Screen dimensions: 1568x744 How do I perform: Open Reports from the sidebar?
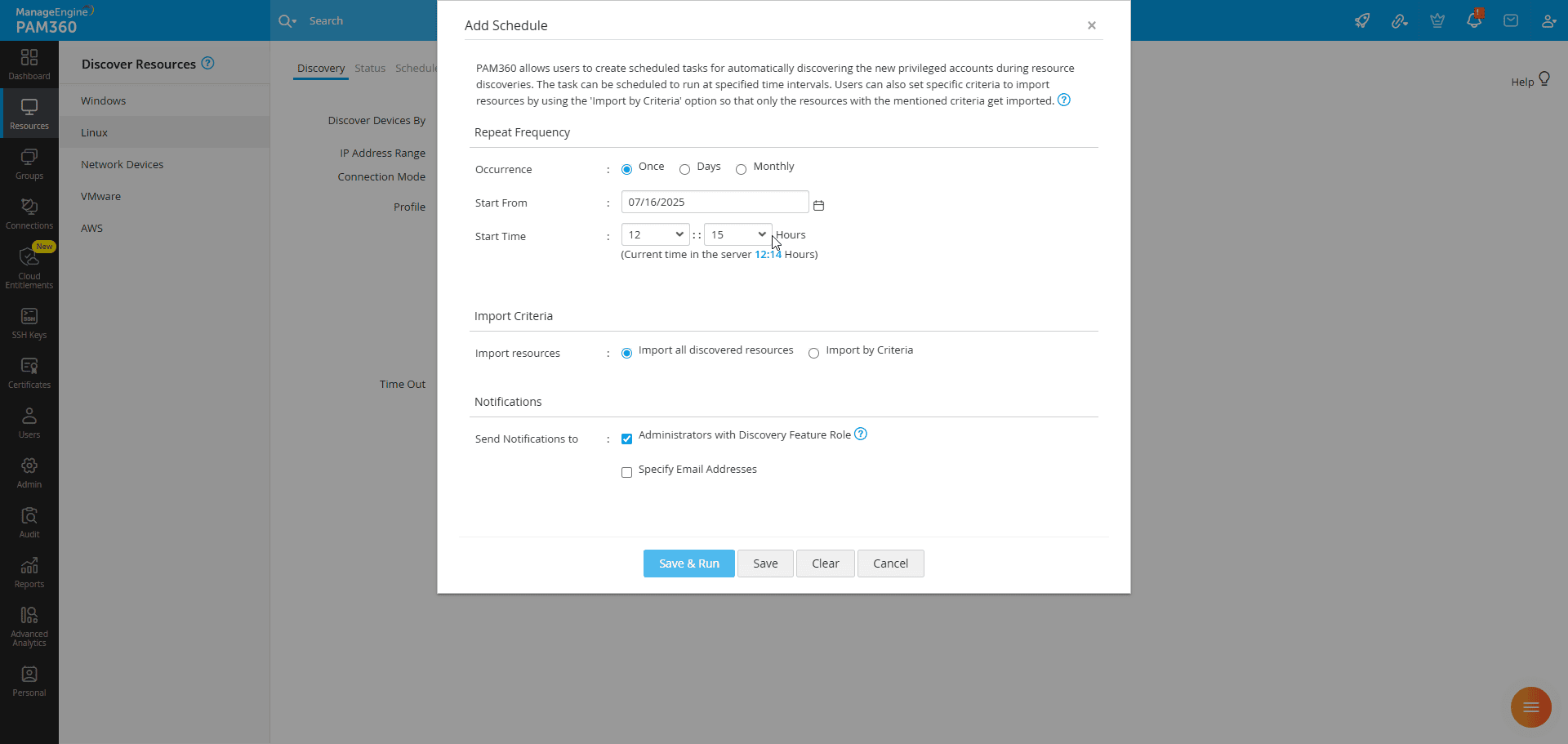(29, 572)
